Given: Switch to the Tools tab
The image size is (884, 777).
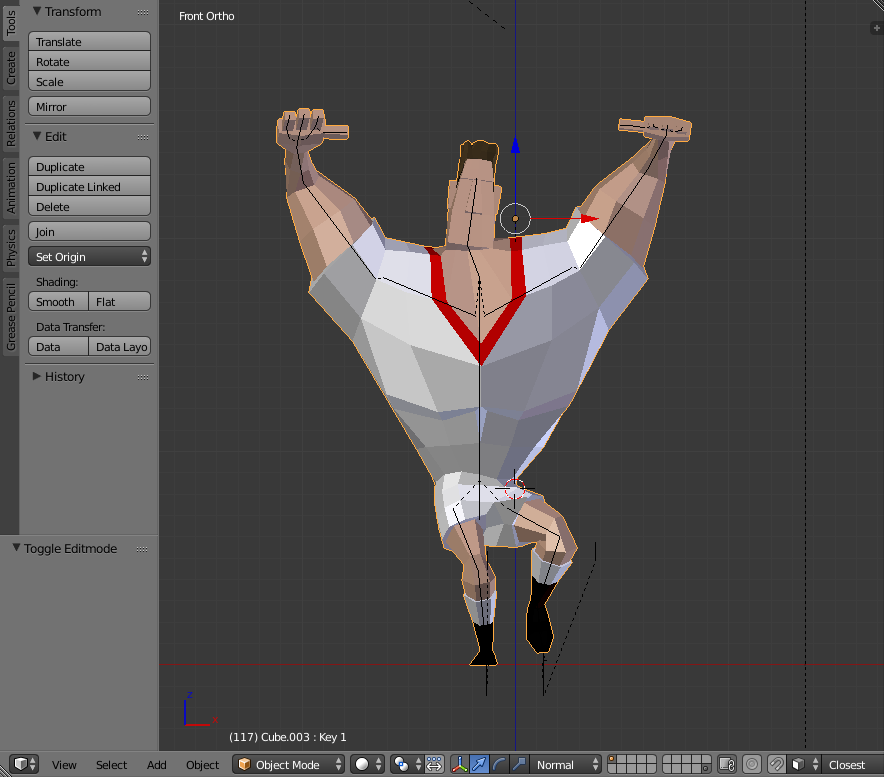Looking at the screenshot, I should pos(11,22).
